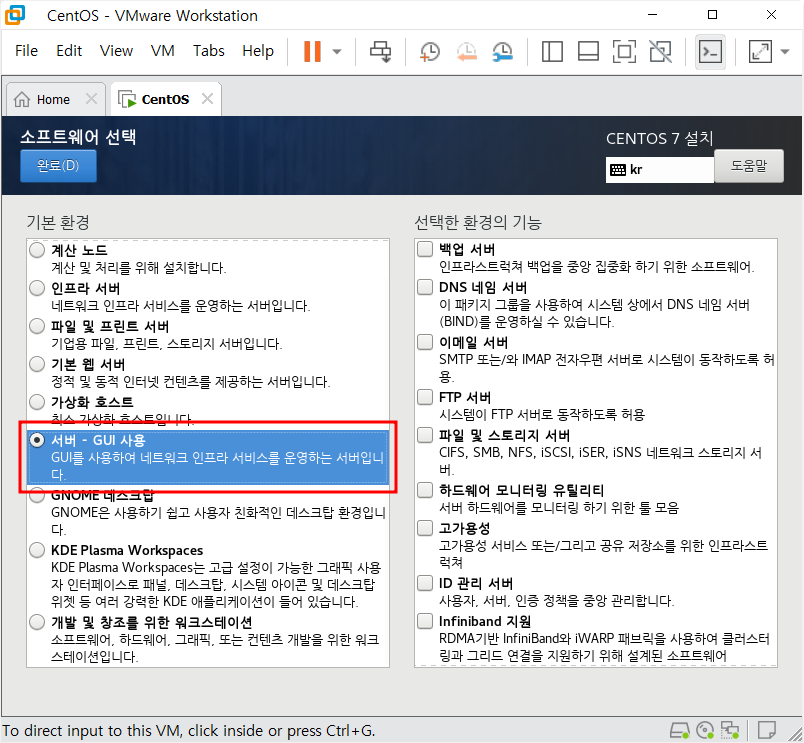Select the 계산 노드 environment

(x=37, y=250)
